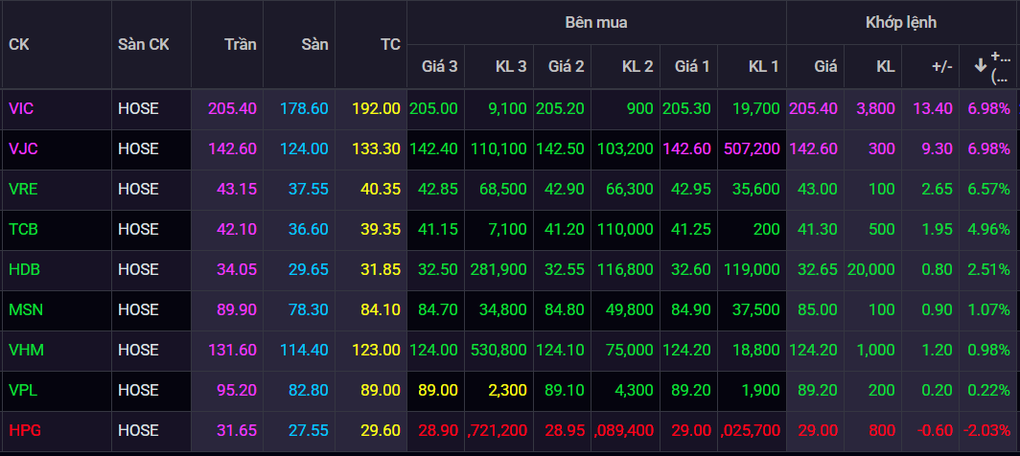Click the VRE ticker in CK column
This screenshot has width=1020, height=456.
point(24,189)
